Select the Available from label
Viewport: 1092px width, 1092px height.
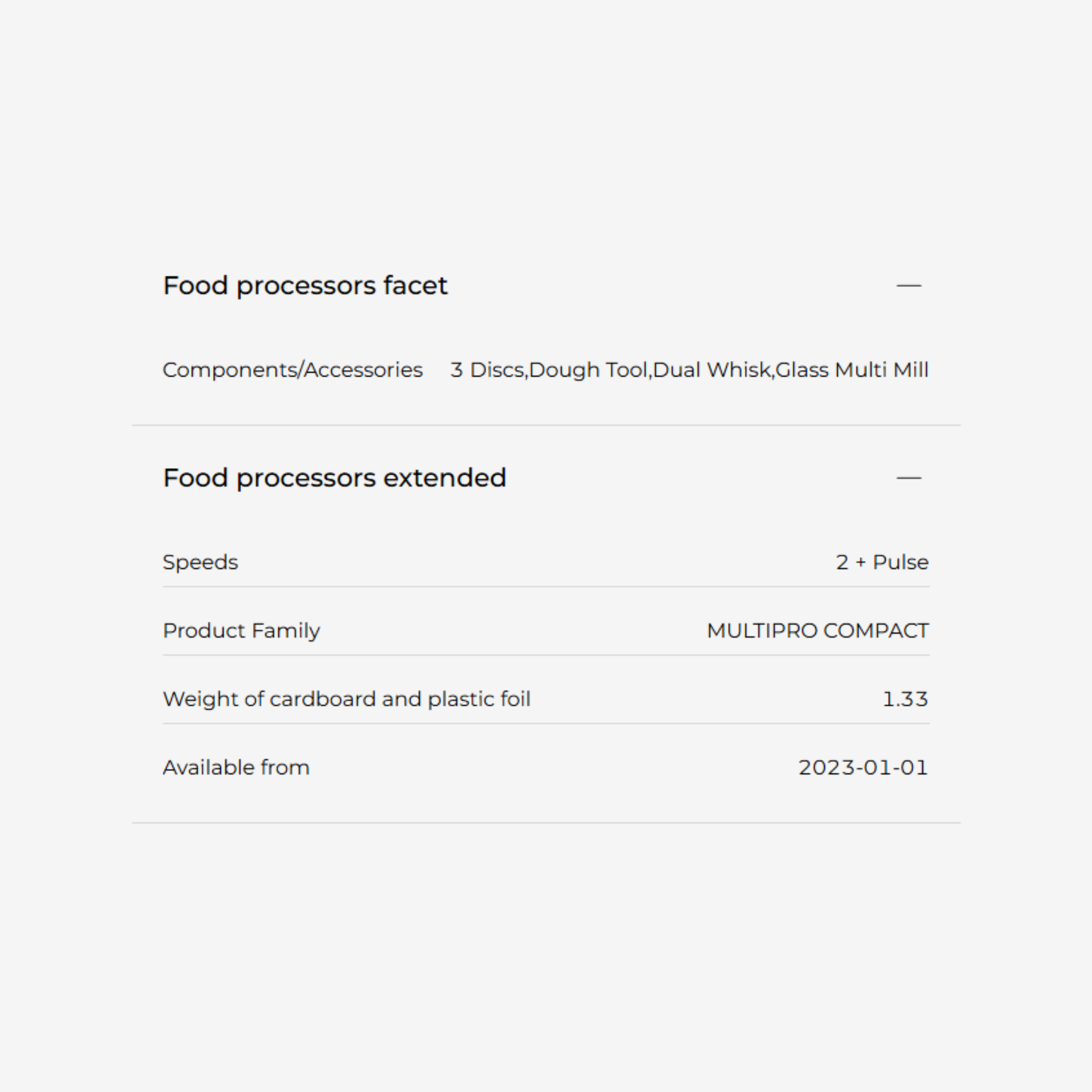point(236,768)
